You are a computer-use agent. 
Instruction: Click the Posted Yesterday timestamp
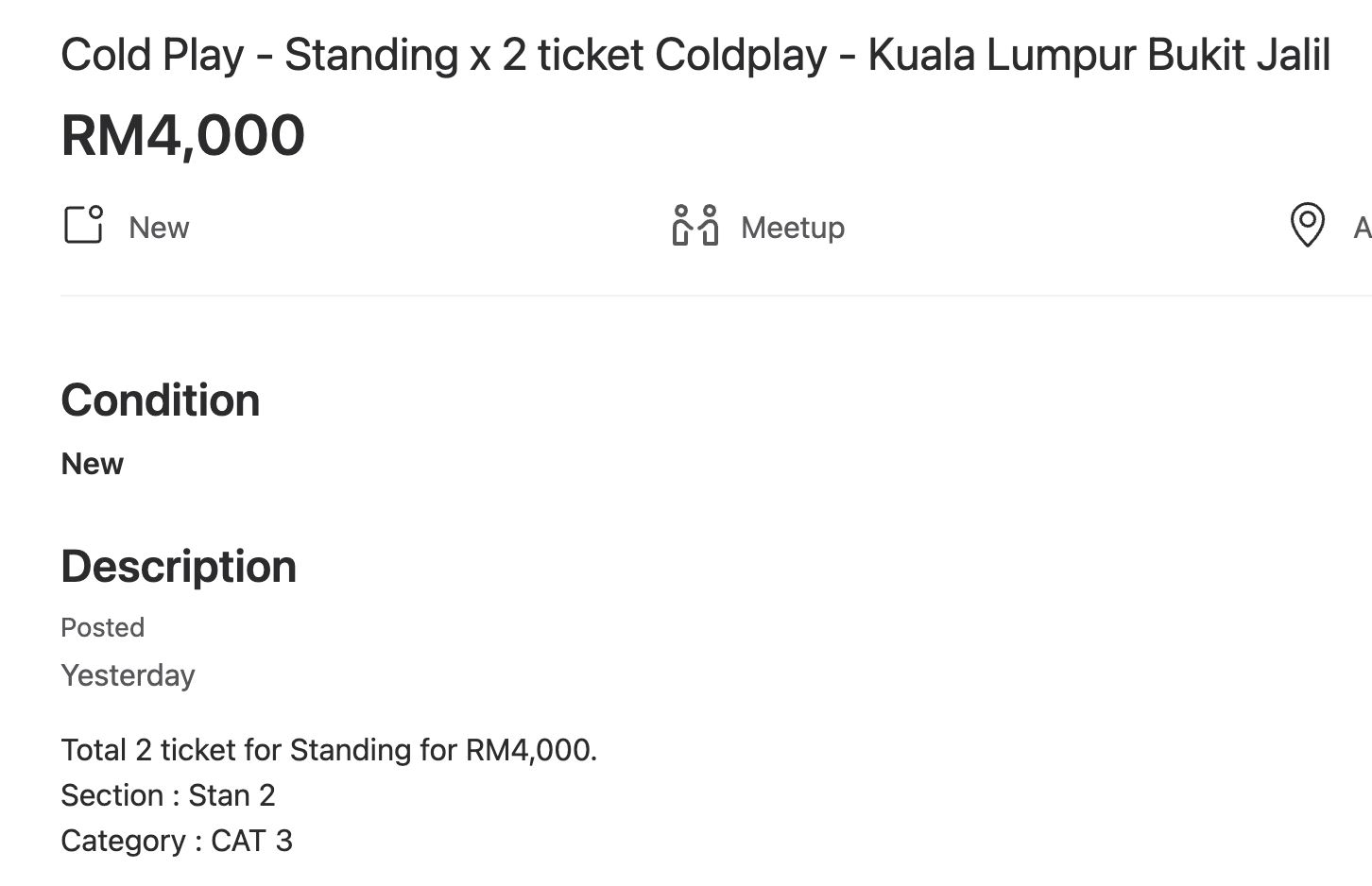(x=128, y=674)
